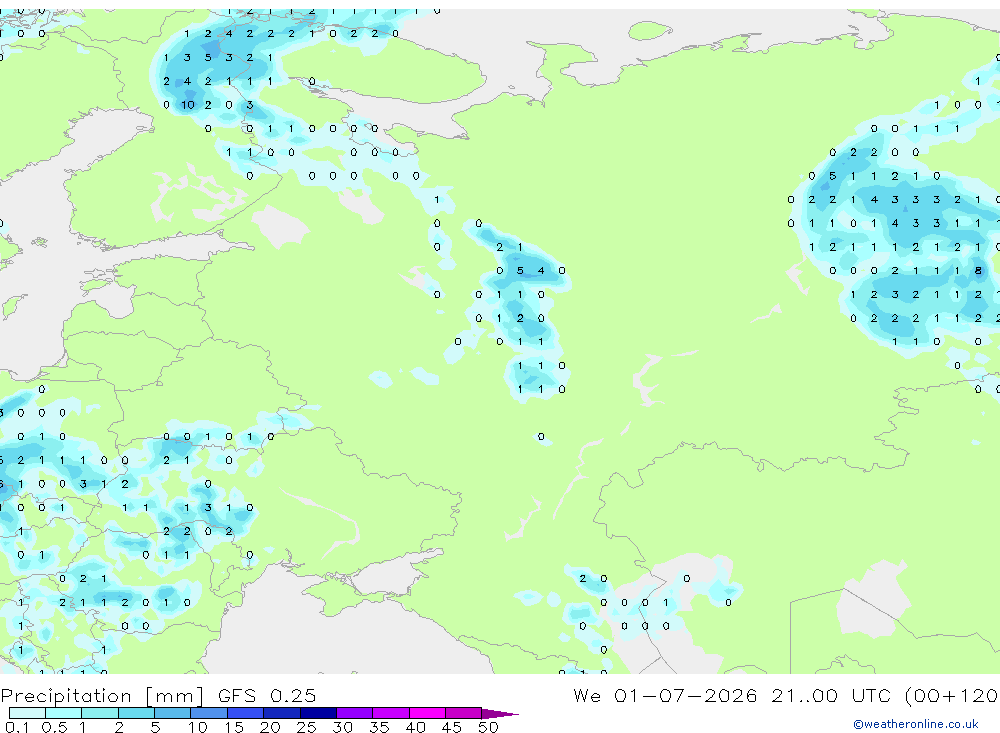Select the 35–40 mm legend swatch
1000x733 pixels.
point(391,713)
